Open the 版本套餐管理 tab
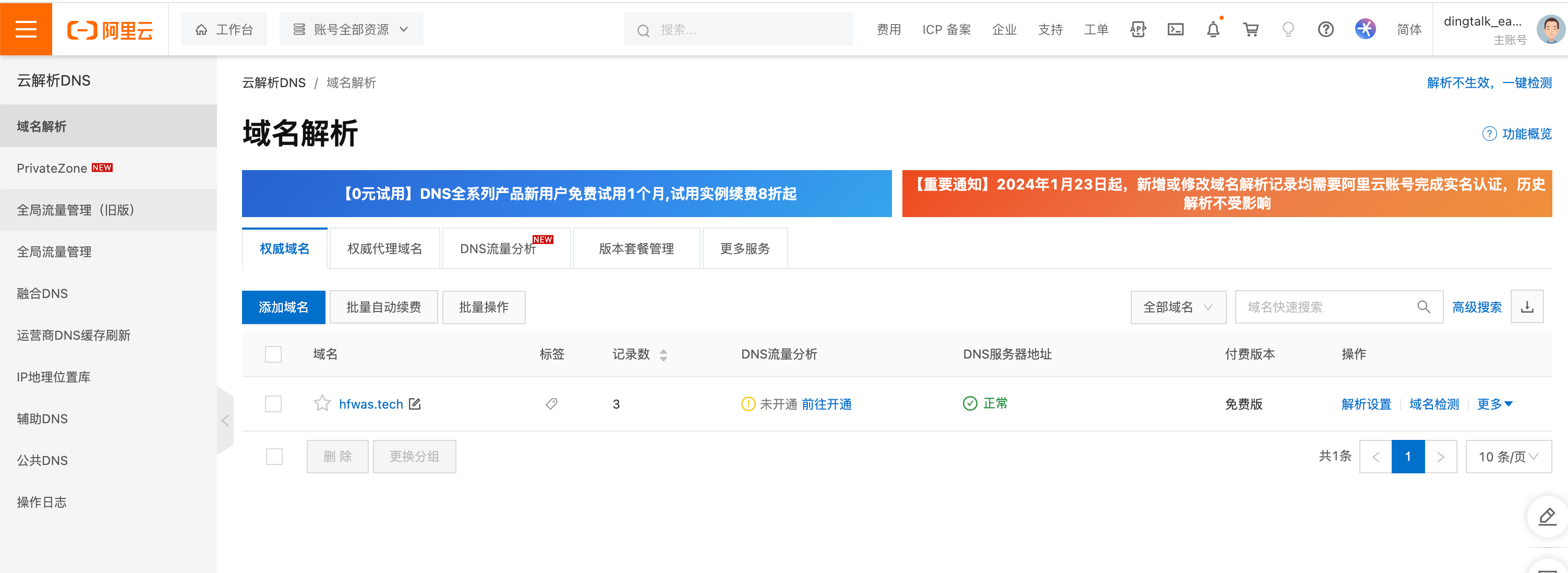1568x573 pixels. click(x=636, y=248)
